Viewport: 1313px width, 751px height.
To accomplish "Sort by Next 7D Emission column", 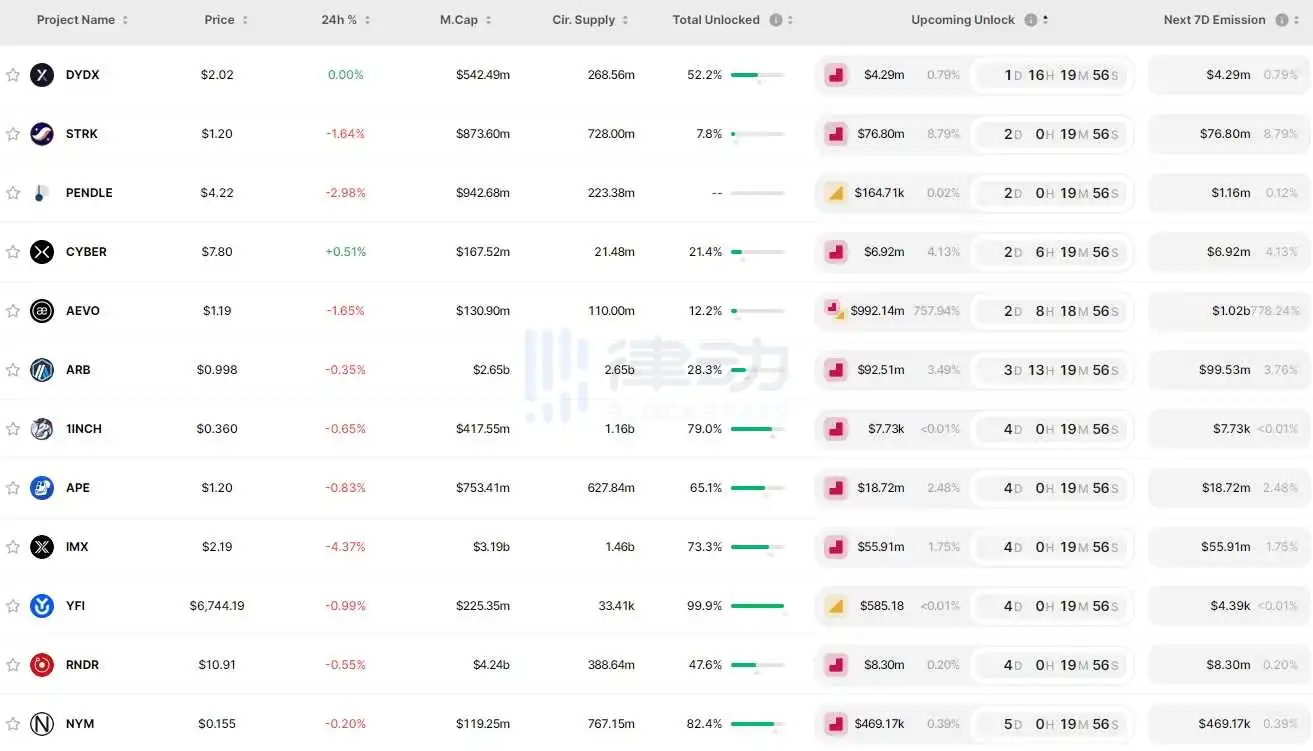I will click(1232, 20).
